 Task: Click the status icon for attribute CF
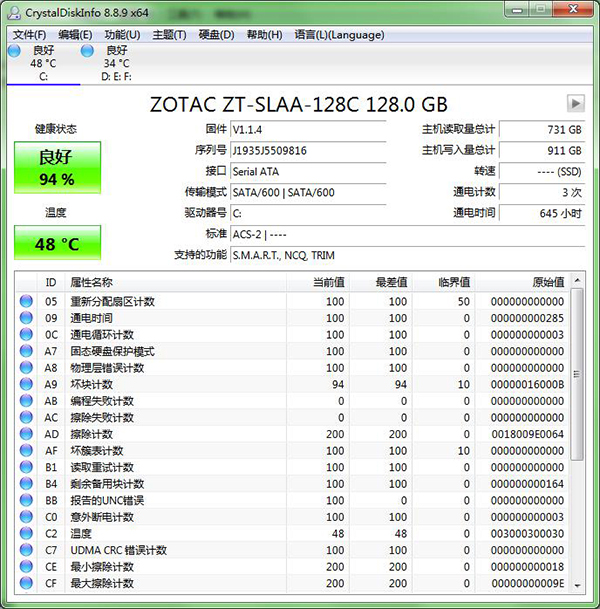click(26, 583)
